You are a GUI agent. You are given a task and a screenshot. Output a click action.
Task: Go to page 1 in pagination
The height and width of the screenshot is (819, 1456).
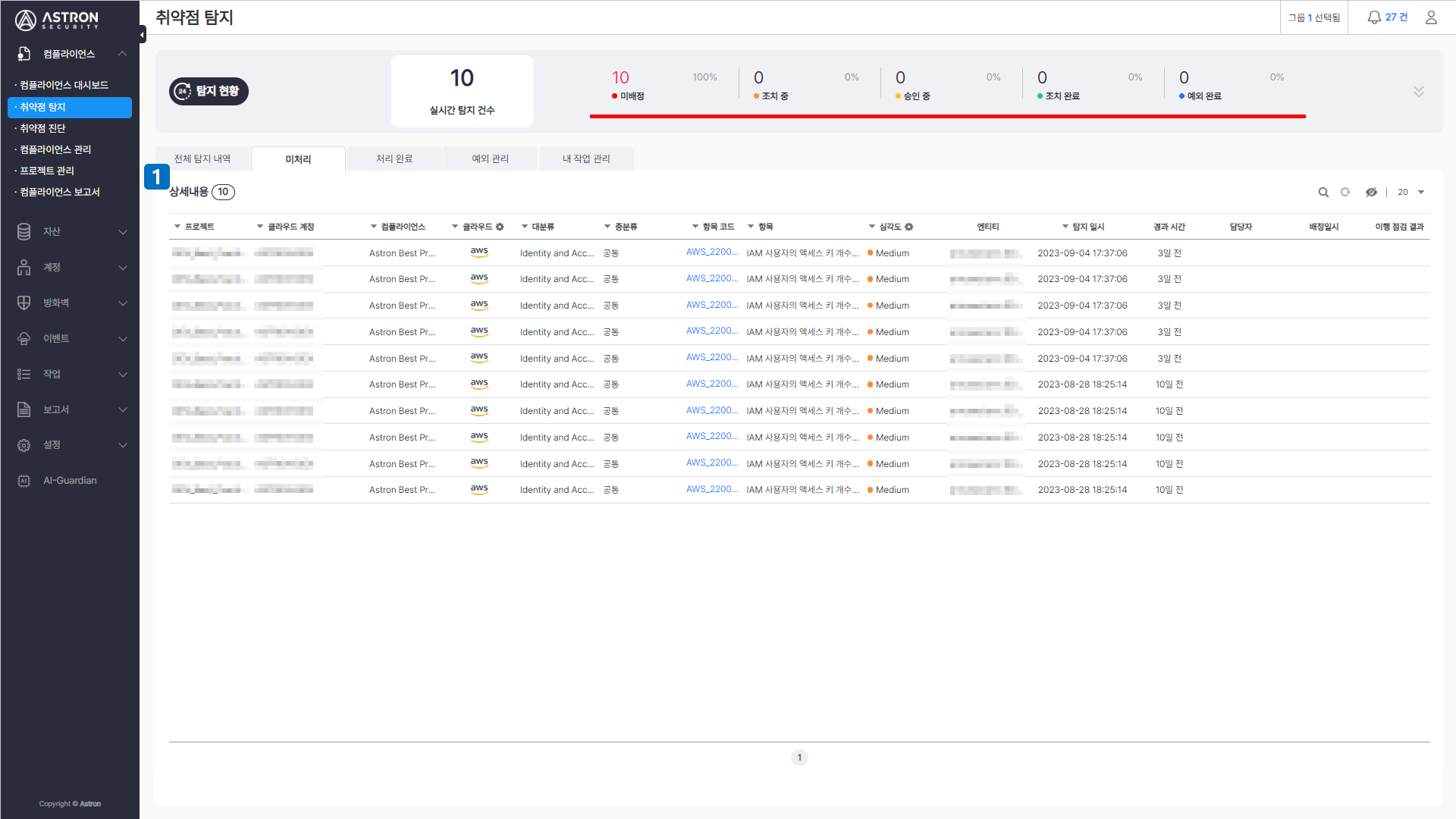point(799,758)
